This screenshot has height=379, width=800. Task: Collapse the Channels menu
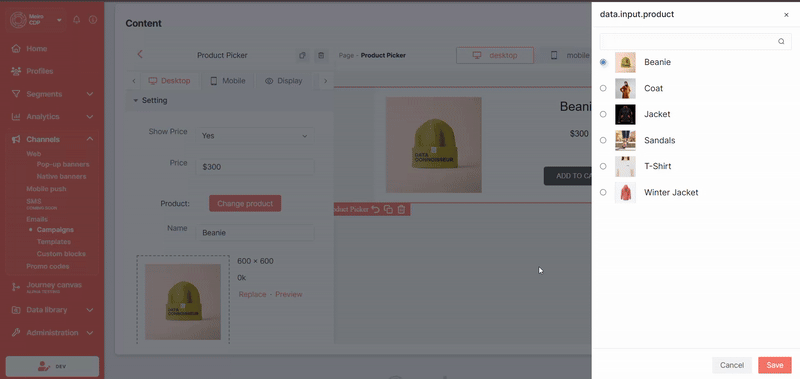[52, 139]
